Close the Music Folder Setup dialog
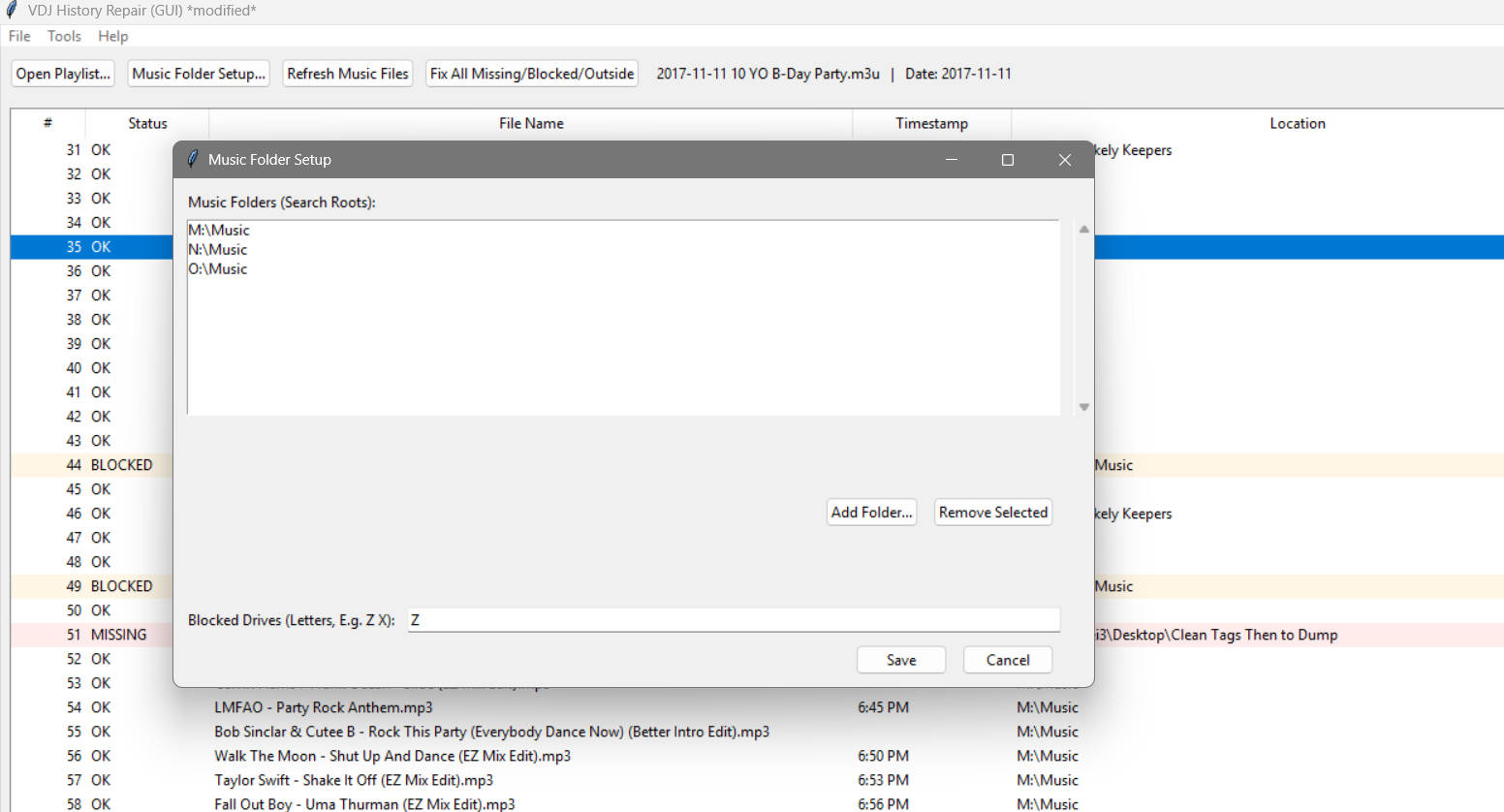This screenshot has width=1504, height=812. tap(1064, 160)
